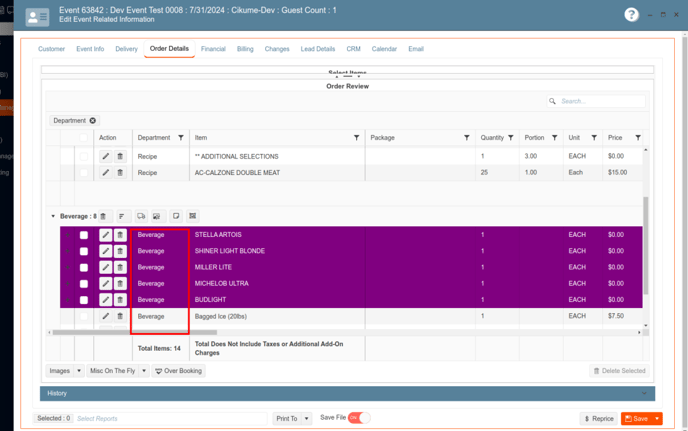Delete the AC-CALZONE DOUBLE MEAT row
This screenshot has width=688, height=431.
[x=120, y=172]
